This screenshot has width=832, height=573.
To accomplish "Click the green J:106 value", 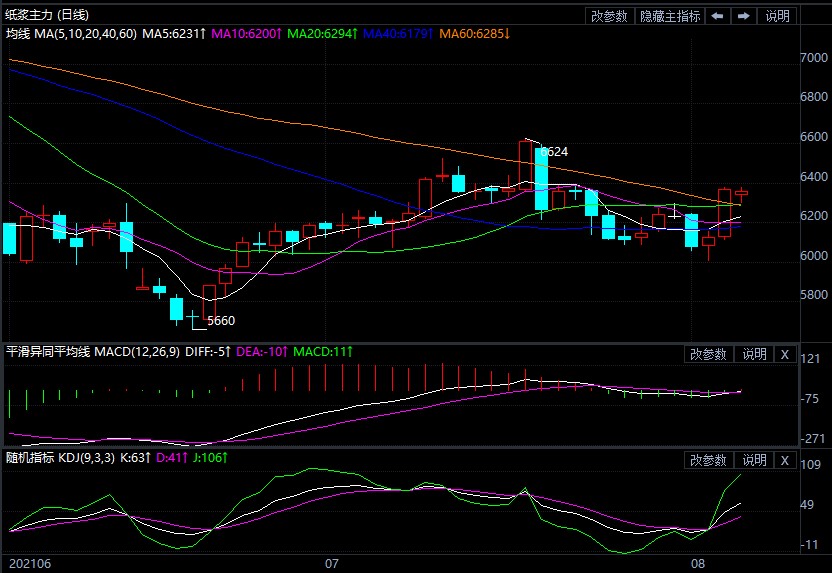I will 210,457.
